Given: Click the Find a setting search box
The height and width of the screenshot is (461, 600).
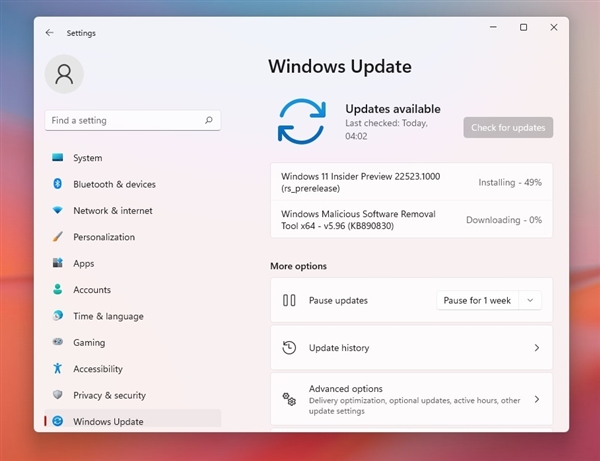Looking at the screenshot, I should tap(124, 120).
